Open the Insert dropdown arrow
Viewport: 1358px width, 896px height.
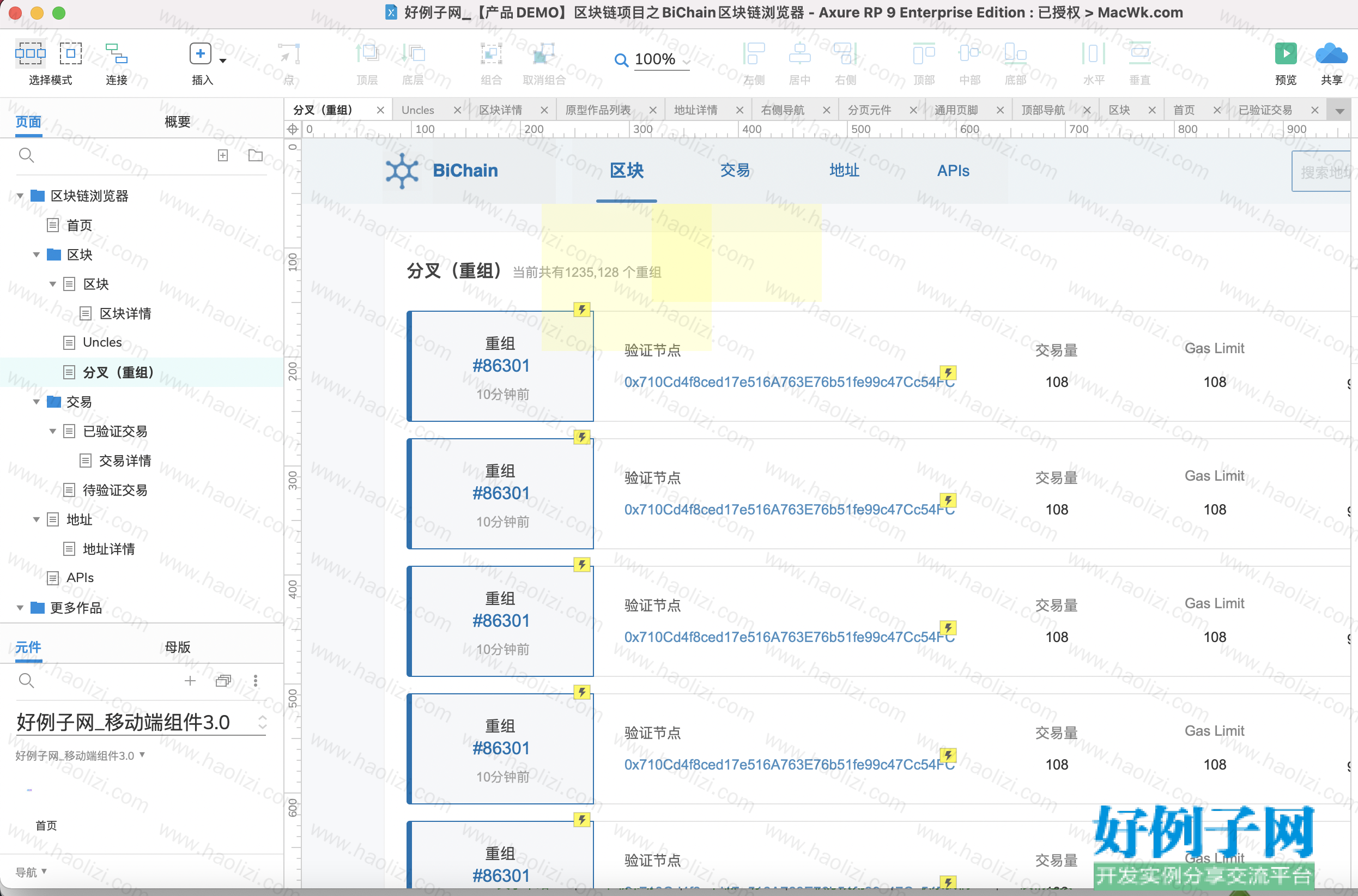point(223,60)
